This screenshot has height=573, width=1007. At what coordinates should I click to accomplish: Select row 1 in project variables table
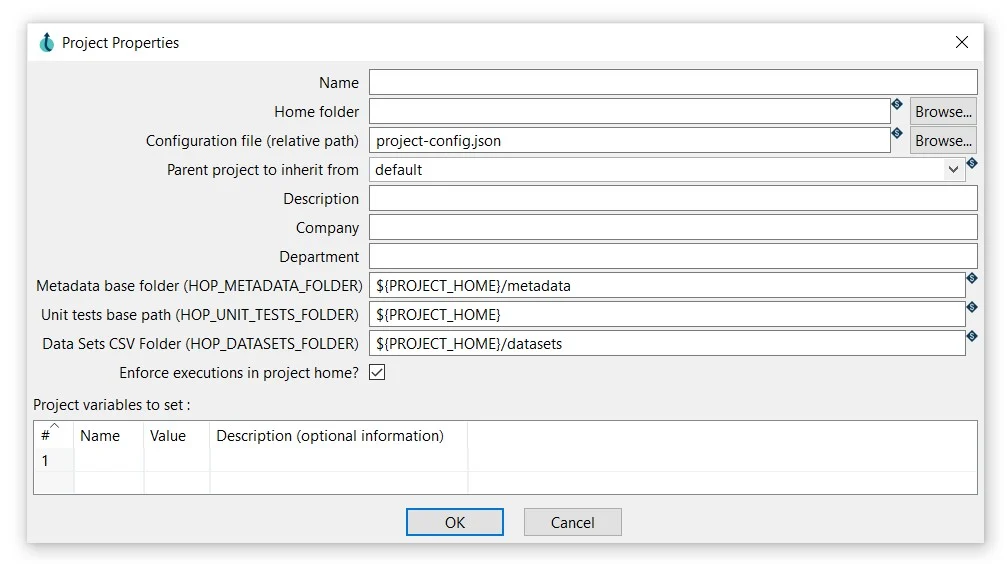pos(54,461)
